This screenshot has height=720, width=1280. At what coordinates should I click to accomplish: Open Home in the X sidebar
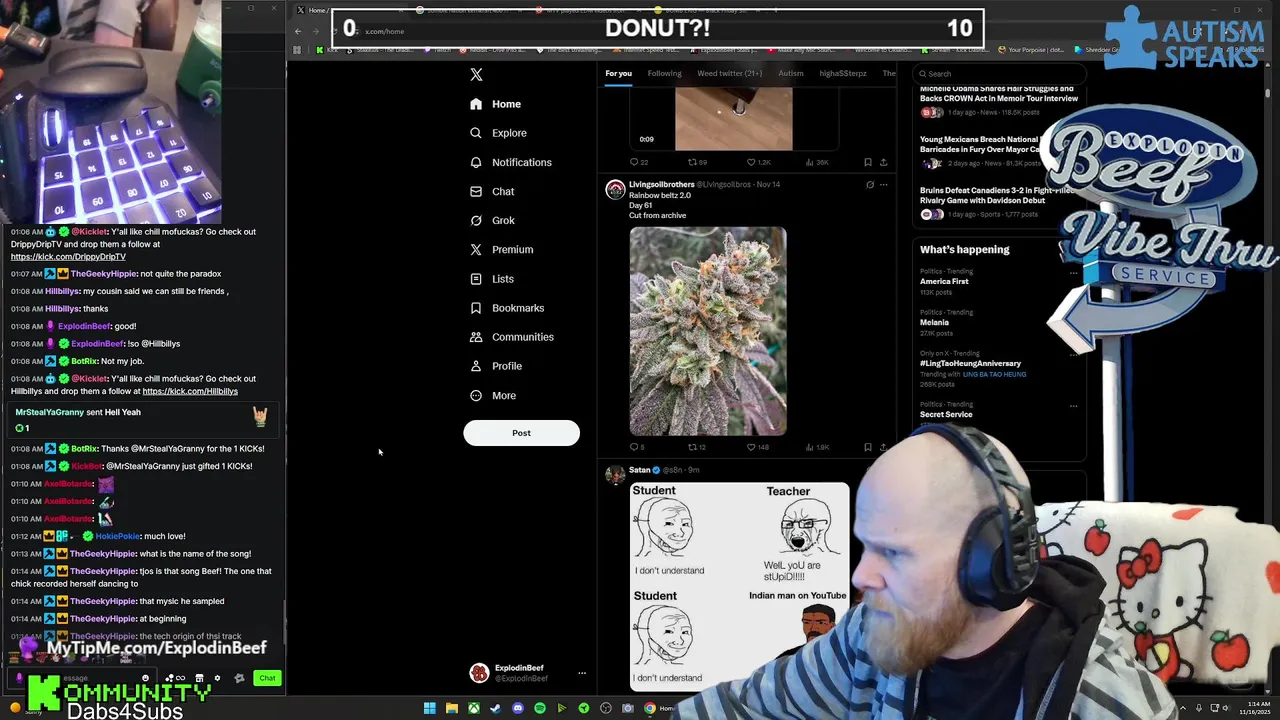(496, 104)
